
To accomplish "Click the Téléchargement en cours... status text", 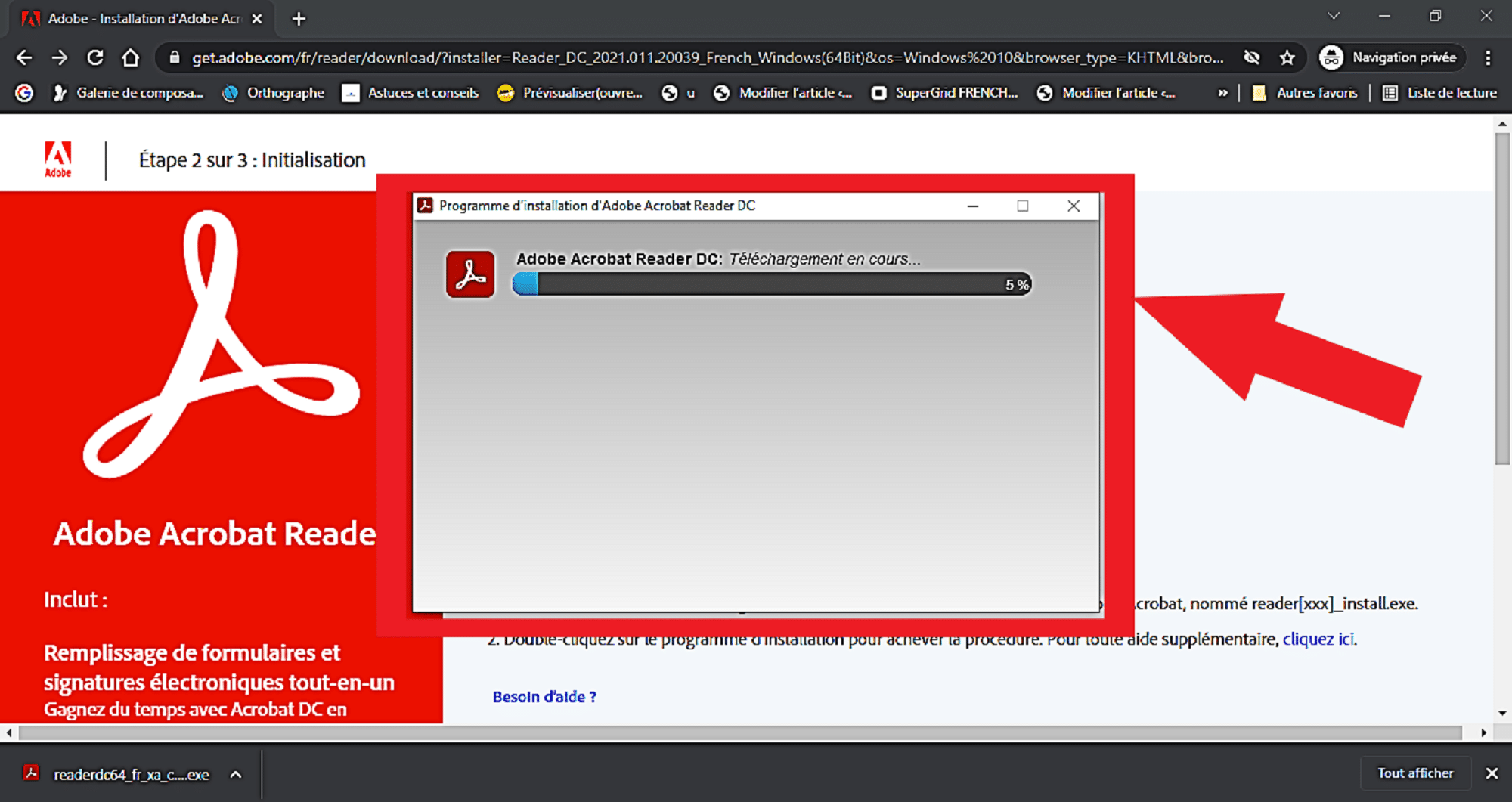I will coord(824,259).
